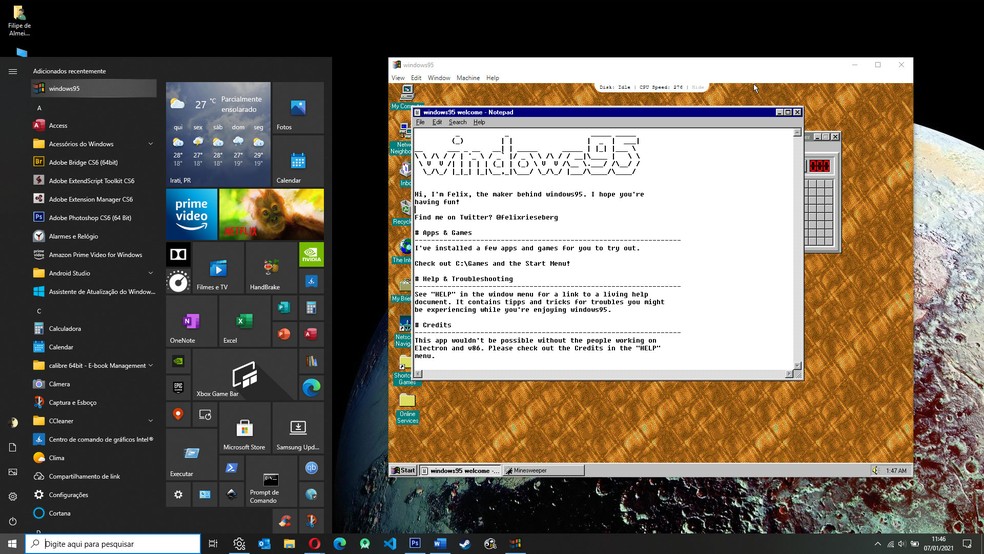This screenshot has height=554, width=984.
Task: Expand the Start menu hamburger navigation
Action: pos(13,71)
